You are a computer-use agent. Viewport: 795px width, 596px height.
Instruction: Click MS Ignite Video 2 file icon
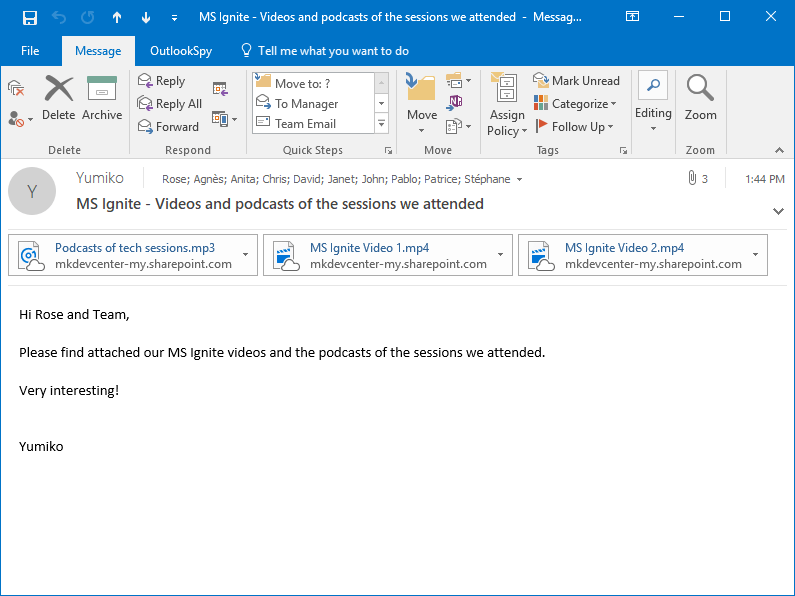pyautogui.click(x=541, y=256)
